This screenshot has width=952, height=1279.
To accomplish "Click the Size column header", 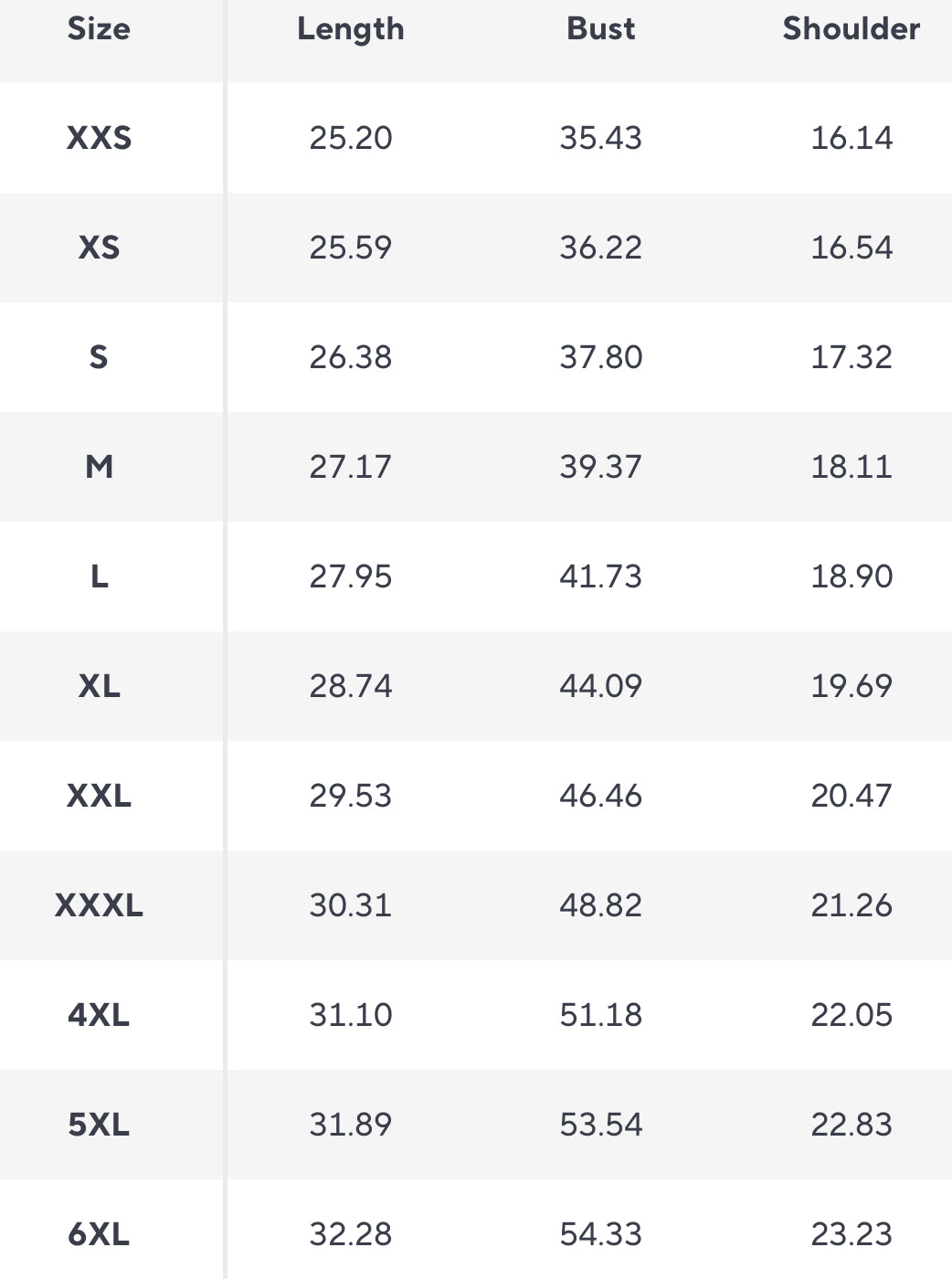I will 99,29.
